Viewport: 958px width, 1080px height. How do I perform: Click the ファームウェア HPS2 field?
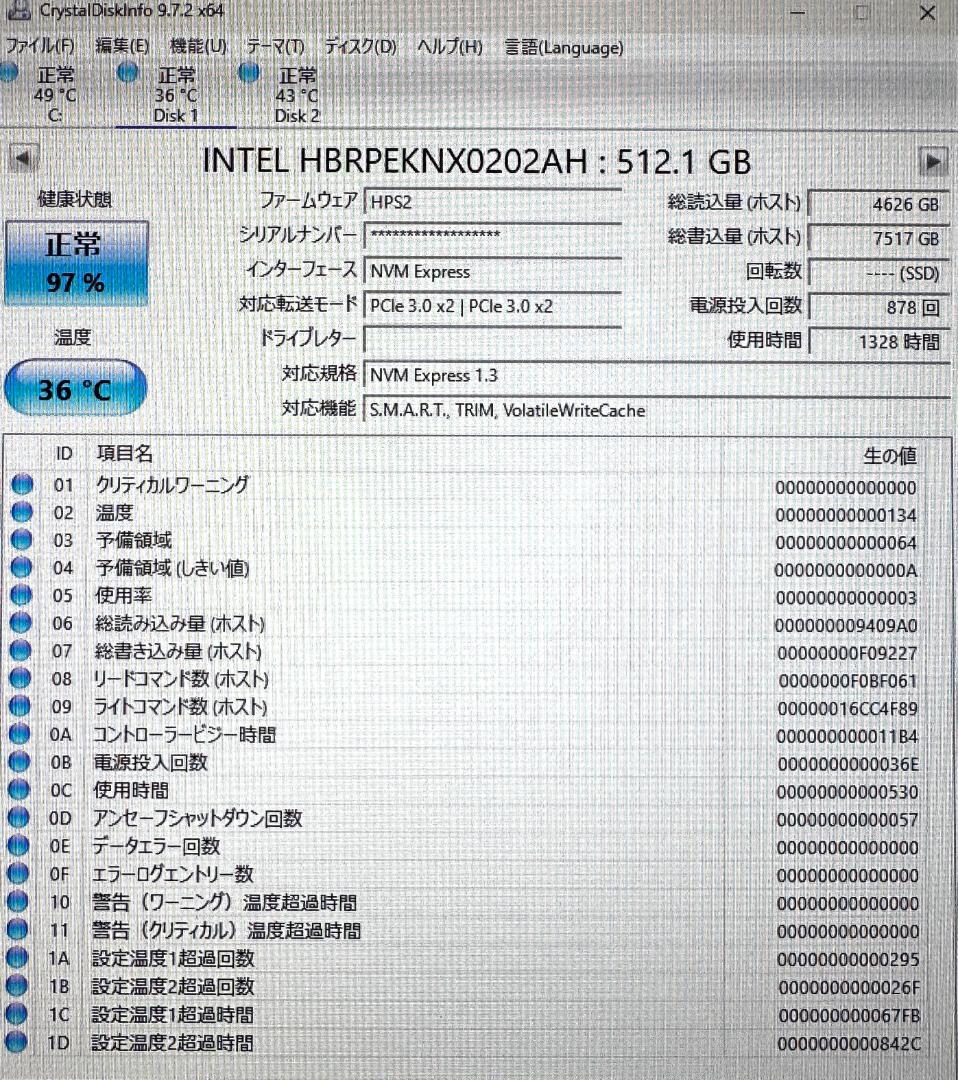click(492, 202)
